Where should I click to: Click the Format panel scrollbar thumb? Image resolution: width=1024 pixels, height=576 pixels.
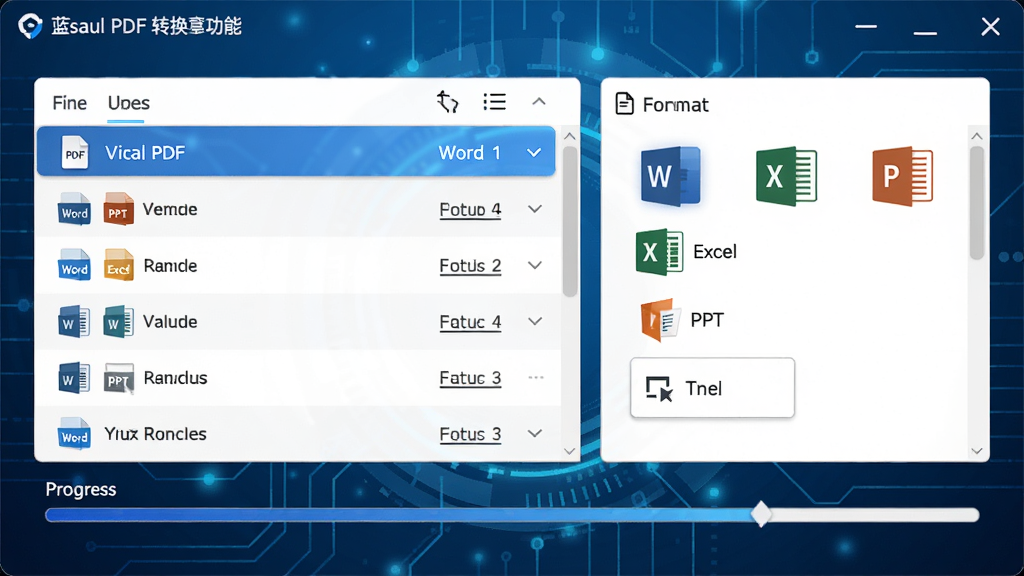(x=977, y=203)
